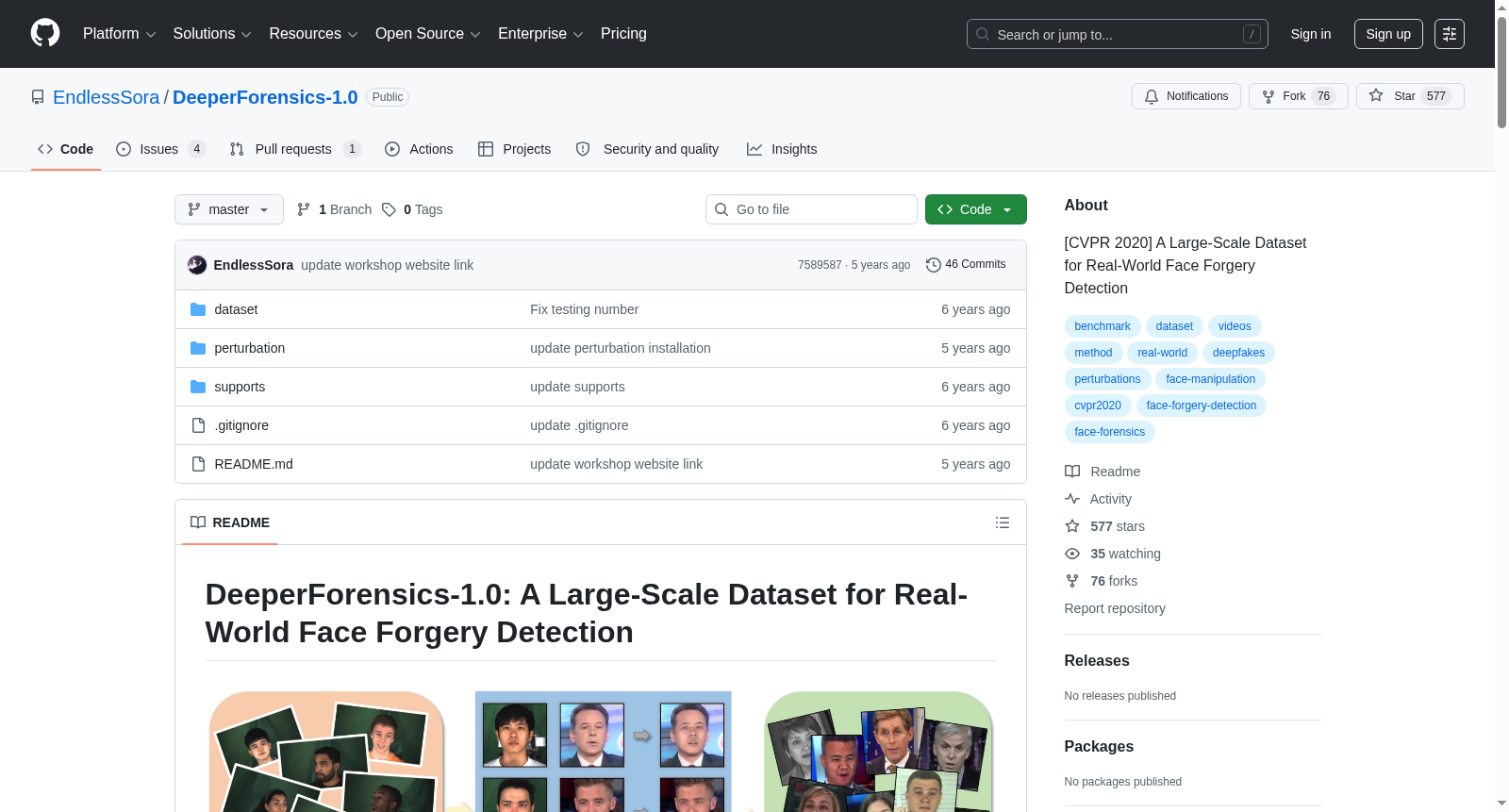Image resolution: width=1509 pixels, height=812 pixels.
Task: Click the Actions play icon
Action: (392, 149)
